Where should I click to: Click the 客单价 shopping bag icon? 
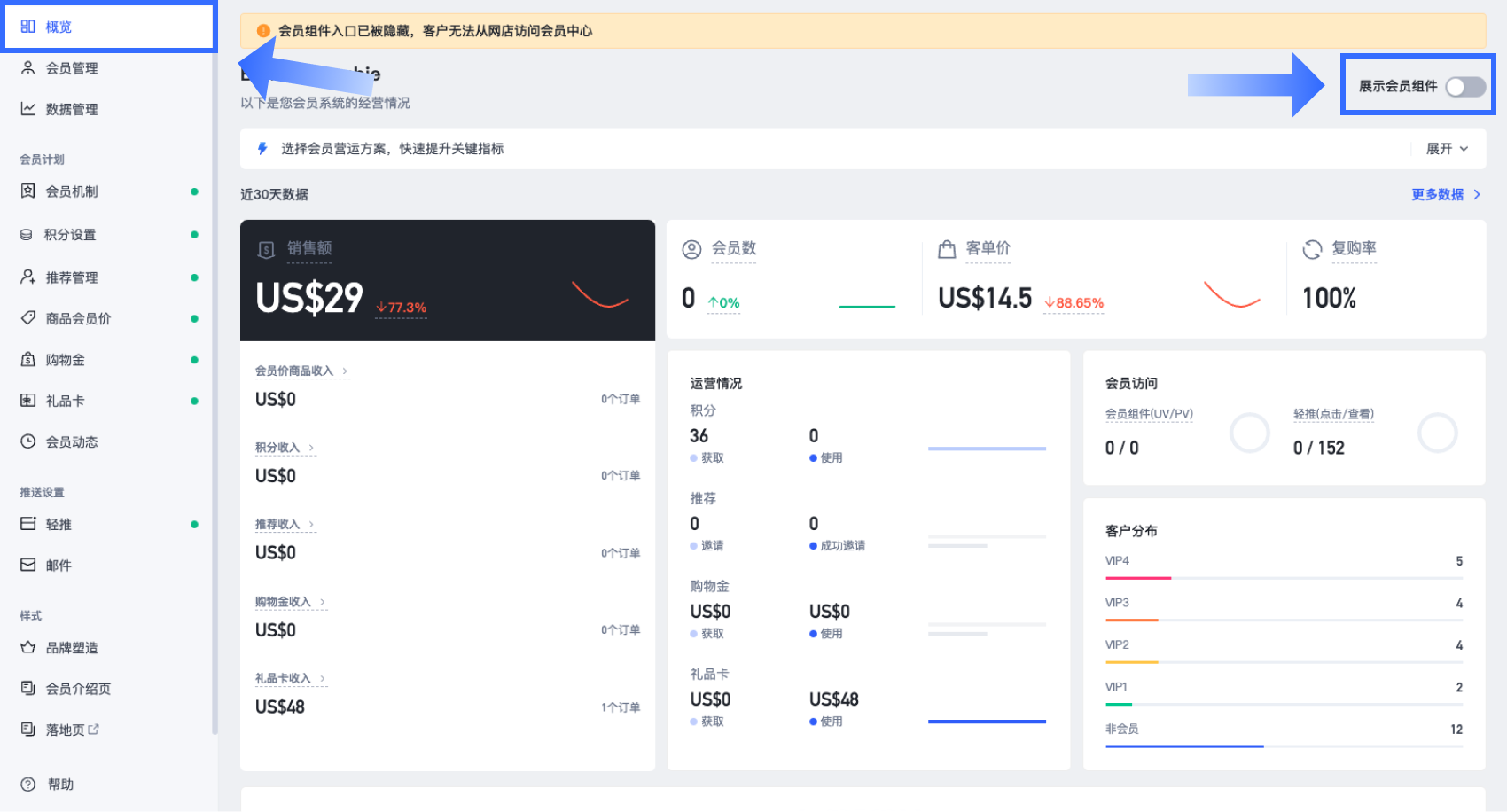click(947, 250)
